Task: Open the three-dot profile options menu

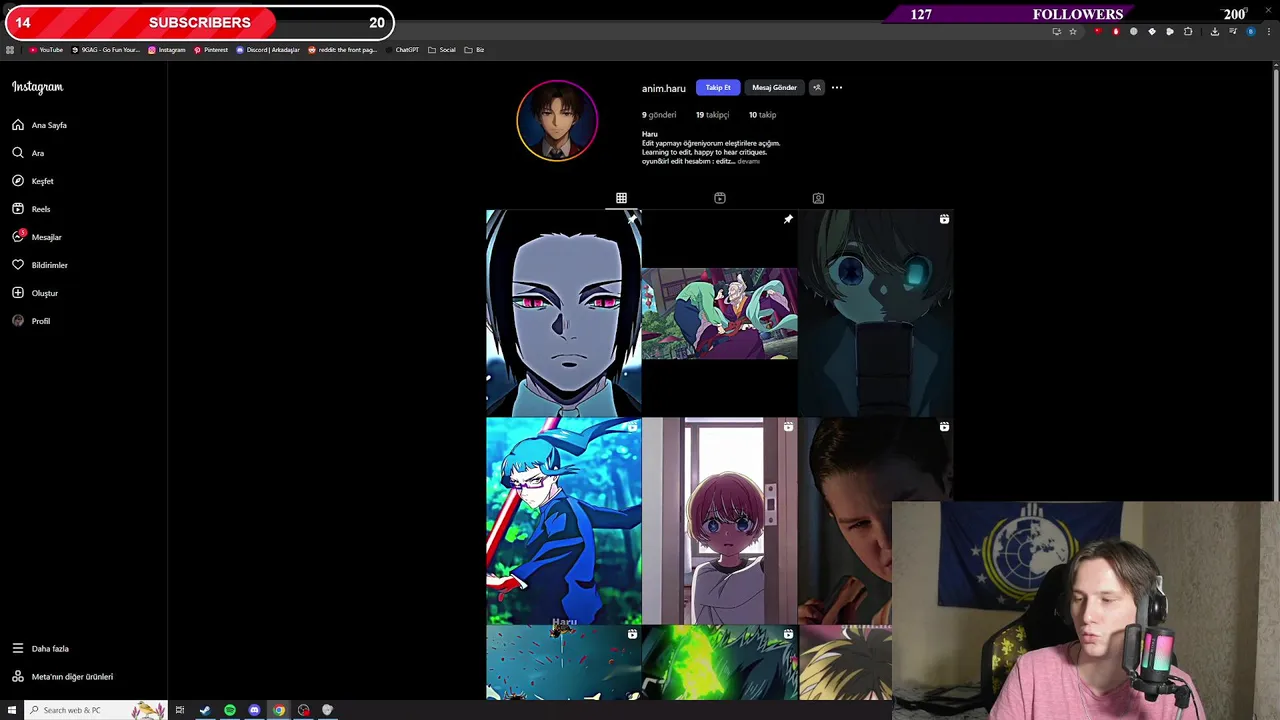Action: pyautogui.click(x=837, y=87)
